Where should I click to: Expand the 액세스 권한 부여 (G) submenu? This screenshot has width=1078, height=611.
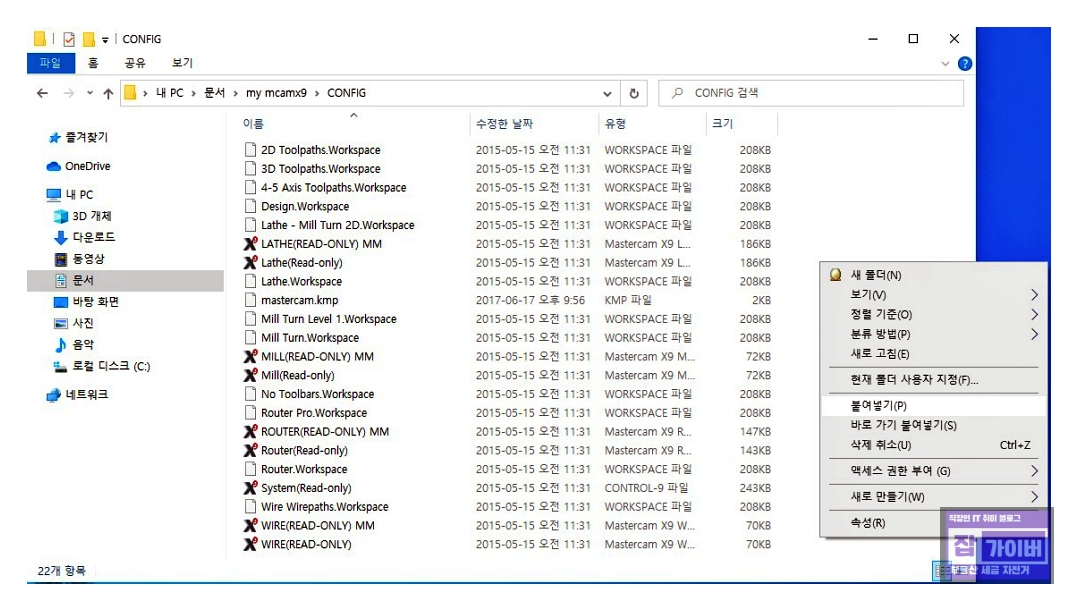coord(933,471)
